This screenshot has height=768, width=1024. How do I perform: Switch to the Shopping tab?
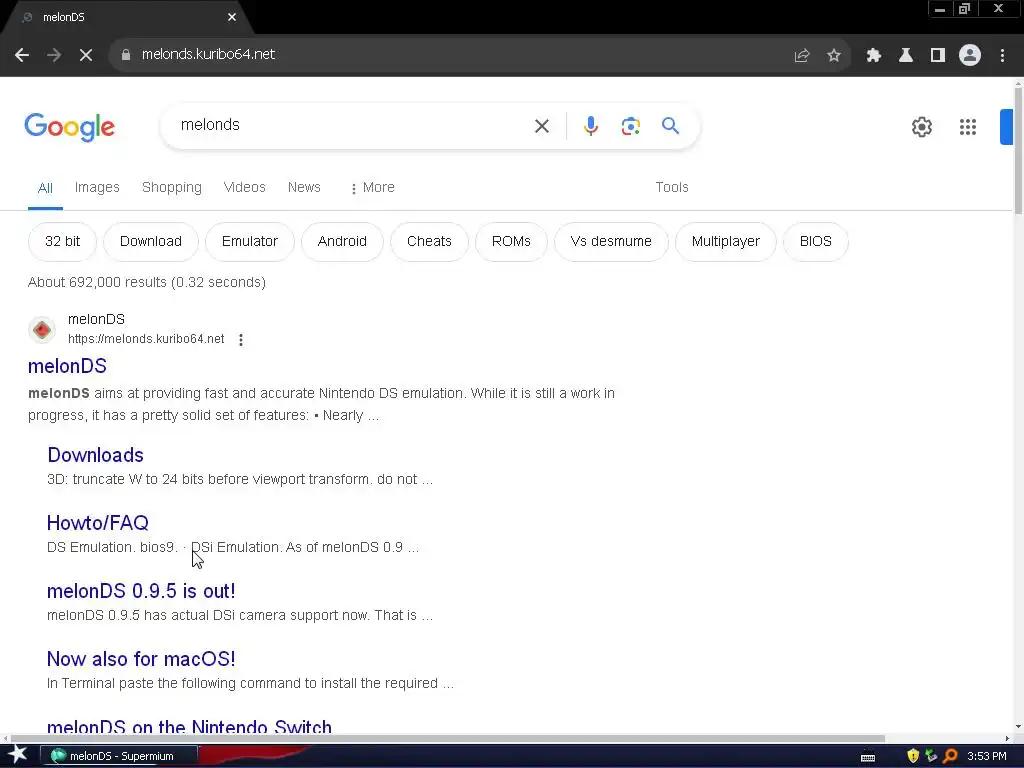(172, 187)
